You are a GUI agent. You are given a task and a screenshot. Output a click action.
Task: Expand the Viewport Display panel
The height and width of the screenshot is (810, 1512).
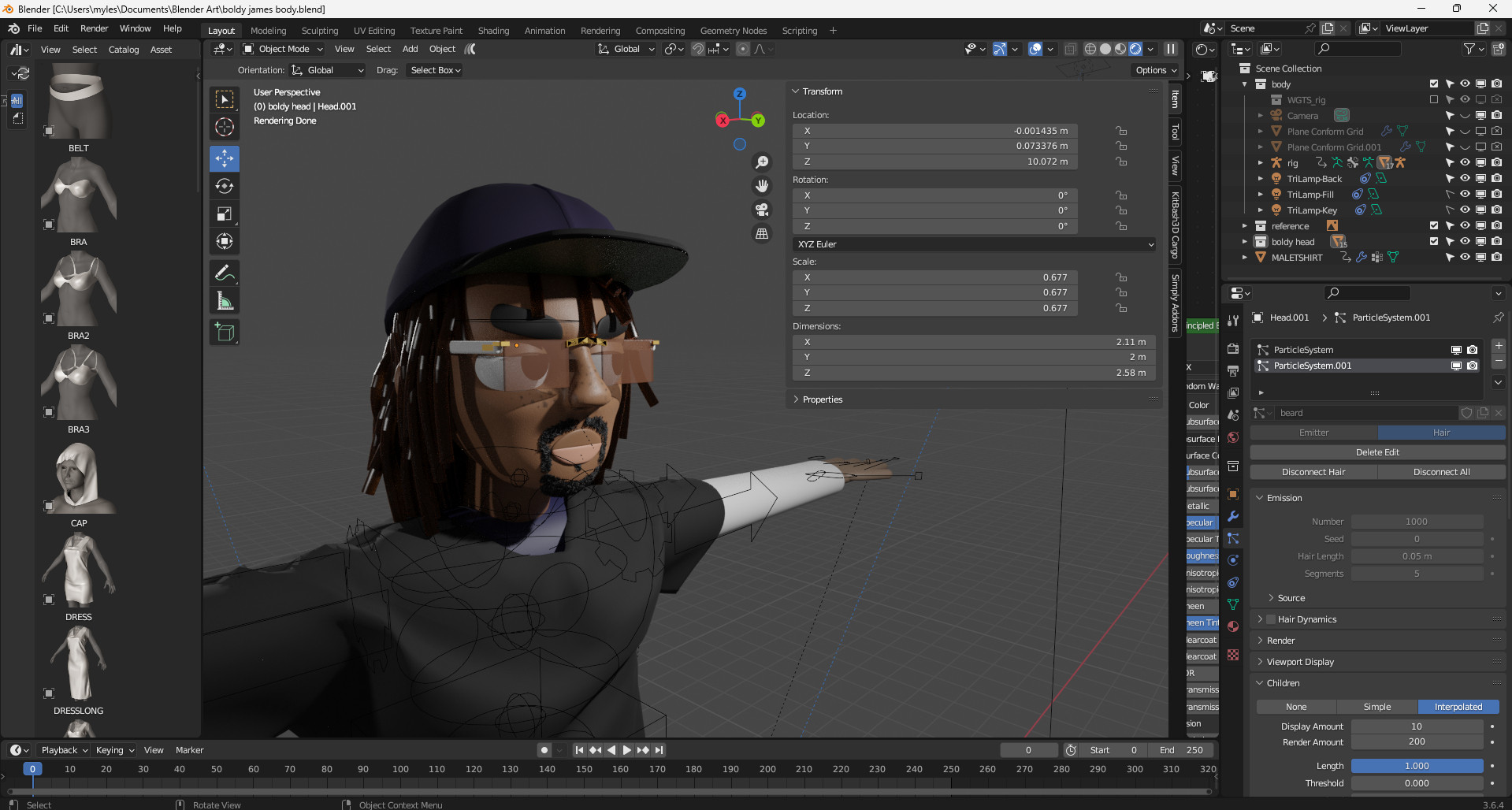pyautogui.click(x=1299, y=662)
